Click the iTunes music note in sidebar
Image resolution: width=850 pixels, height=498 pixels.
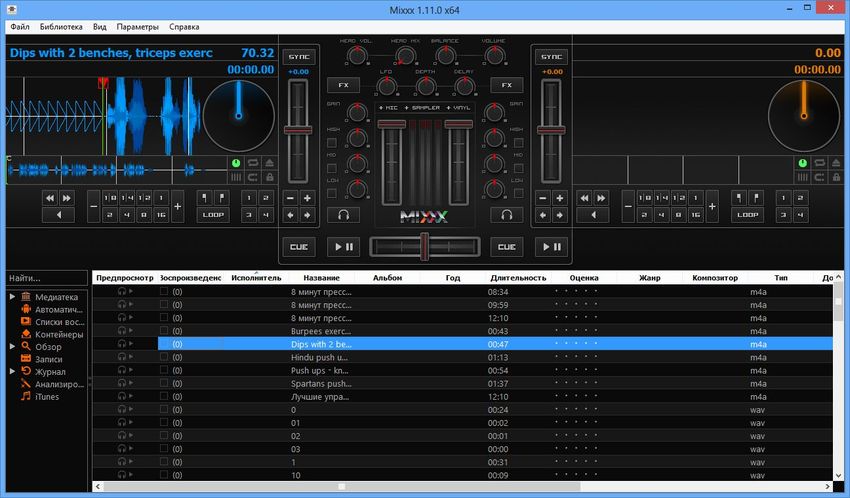coord(25,397)
